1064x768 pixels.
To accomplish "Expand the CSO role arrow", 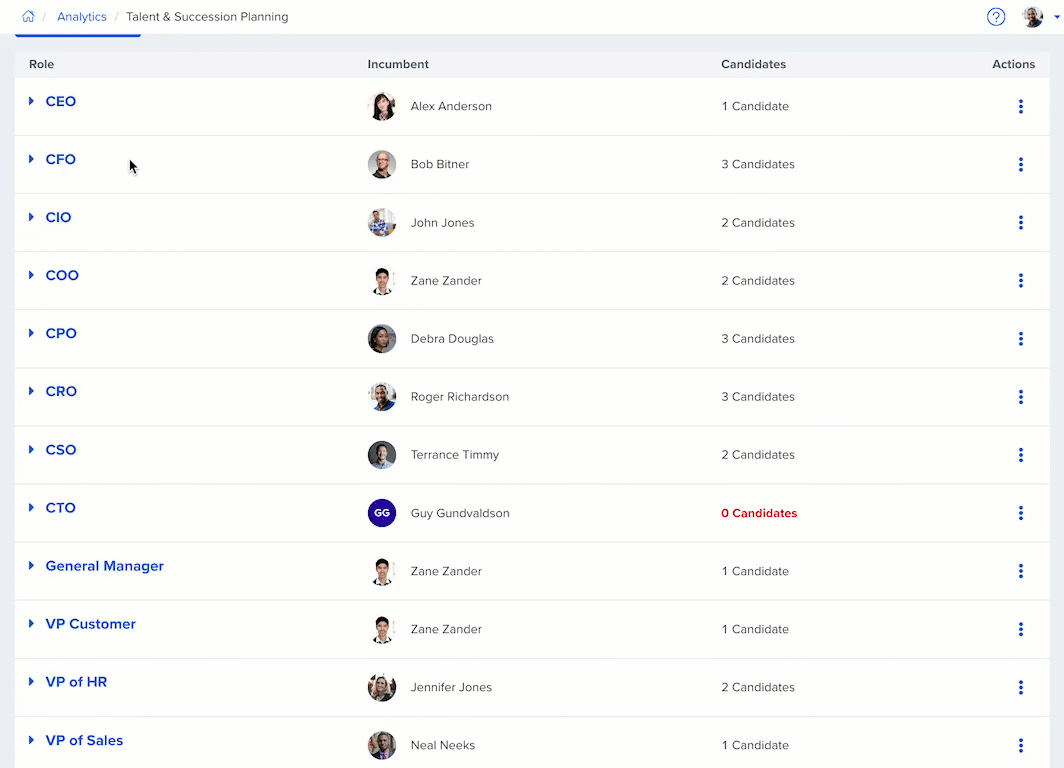I will click(x=32, y=450).
